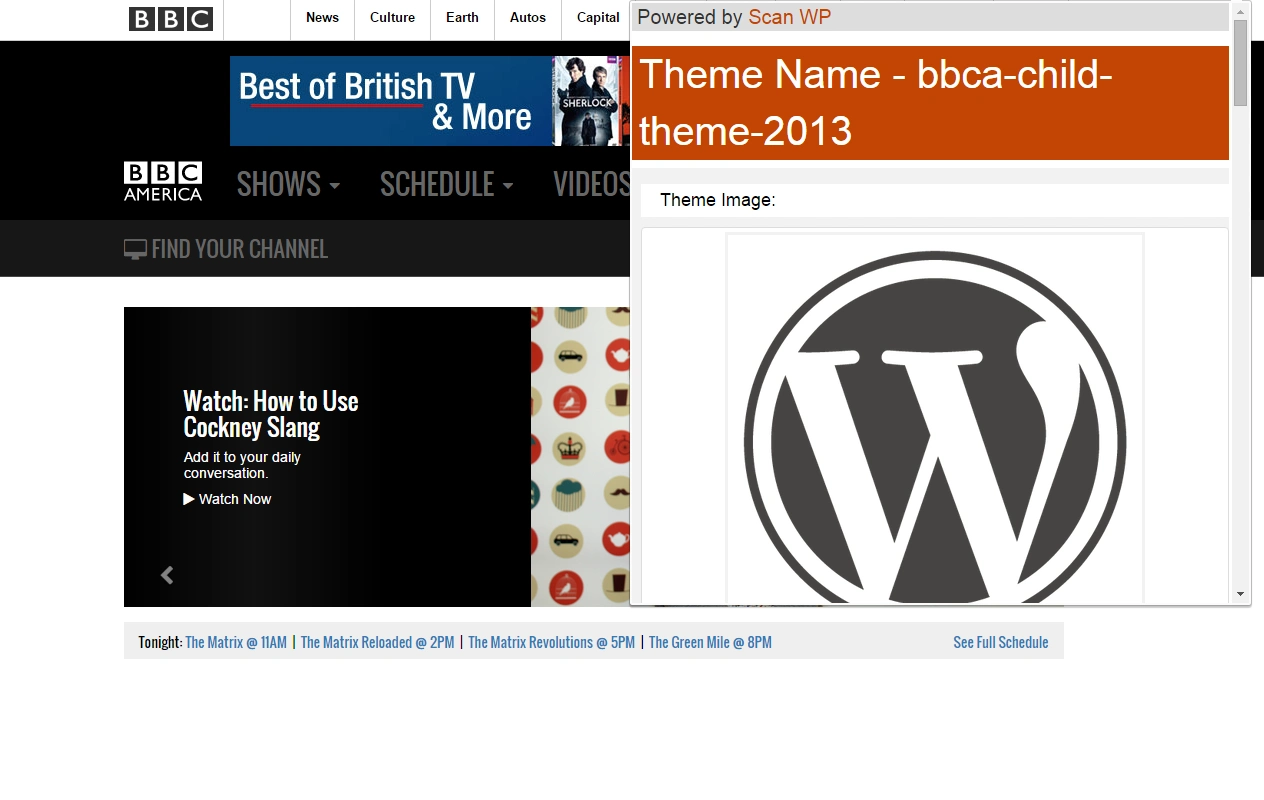This screenshot has width=1264, height=800.
Task: Click the monitor icon beside Find Your Channel
Action: pos(135,249)
